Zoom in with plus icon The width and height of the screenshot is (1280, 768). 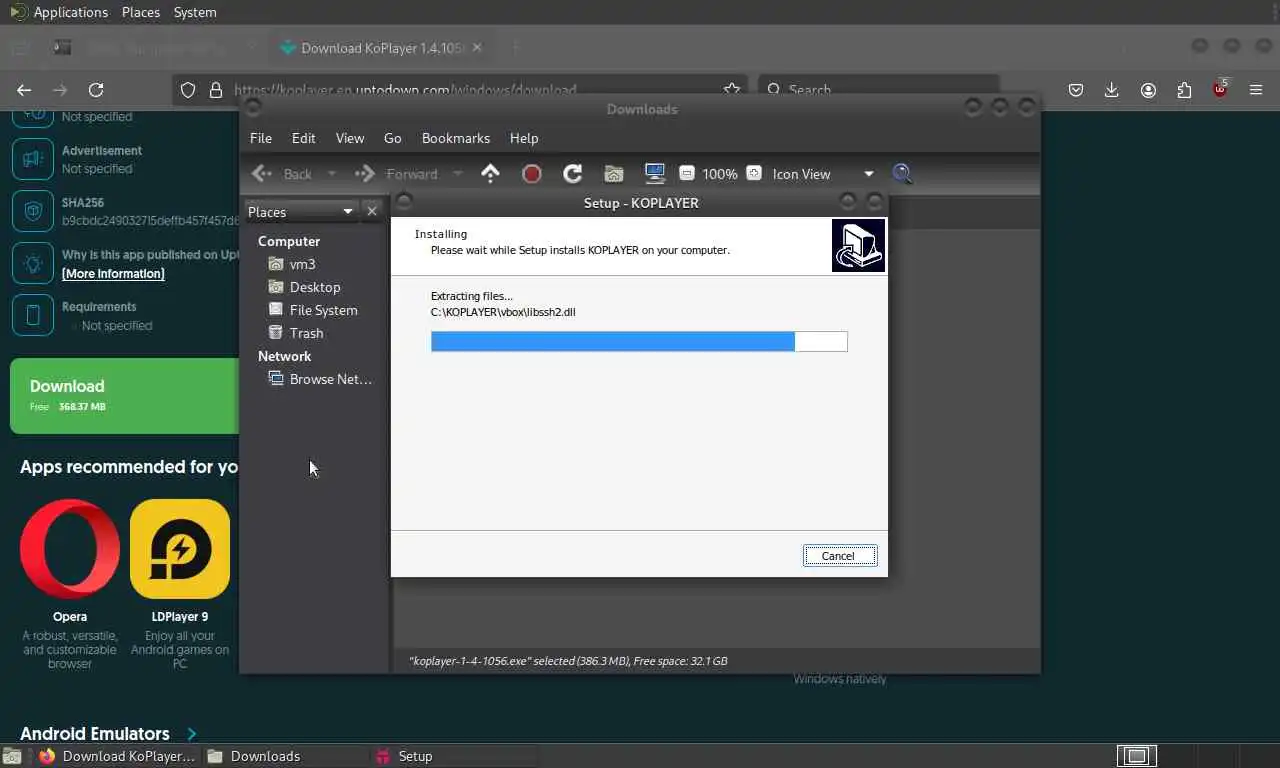click(754, 173)
